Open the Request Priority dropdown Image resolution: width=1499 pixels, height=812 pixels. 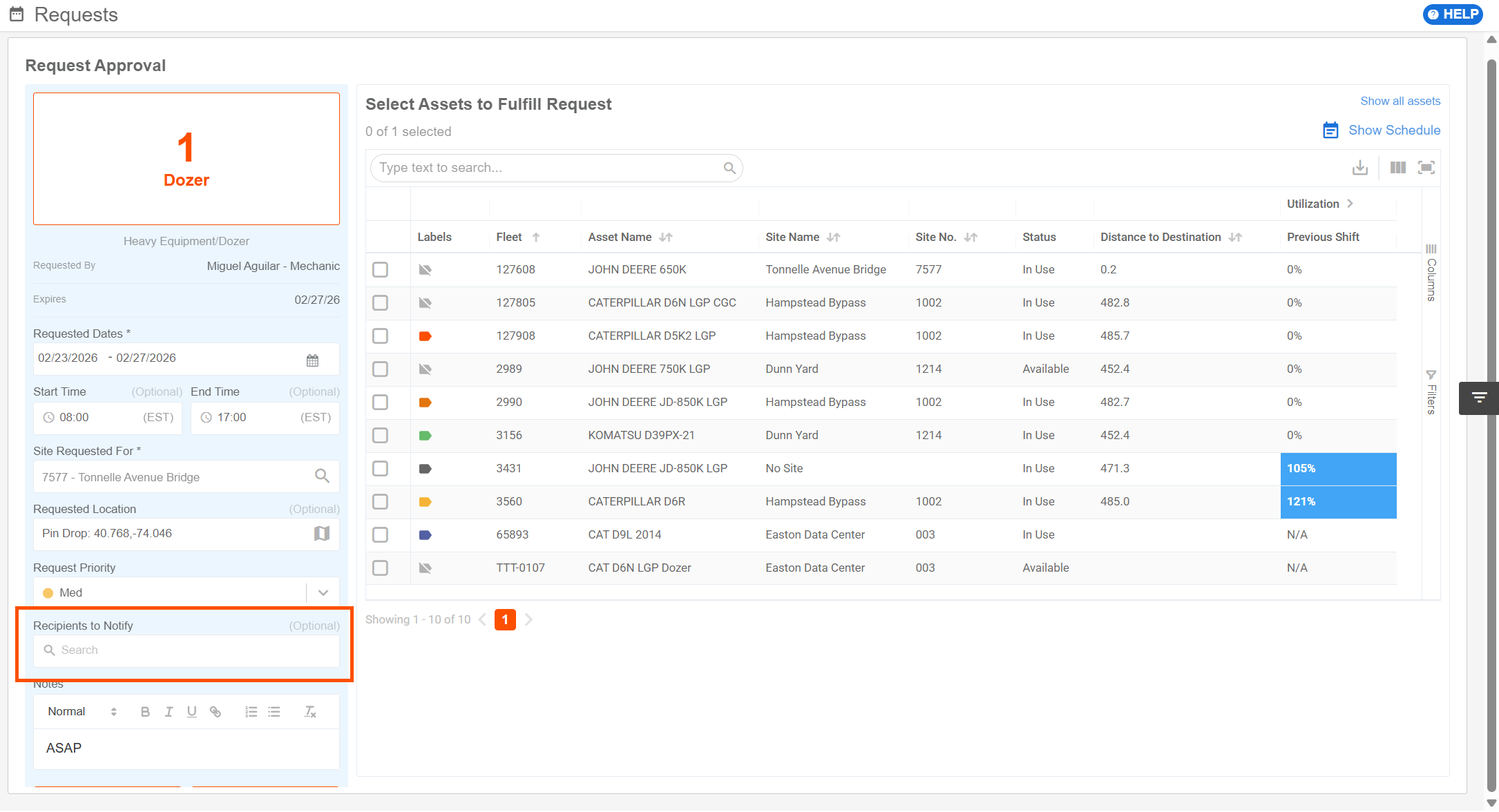tap(323, 593)
